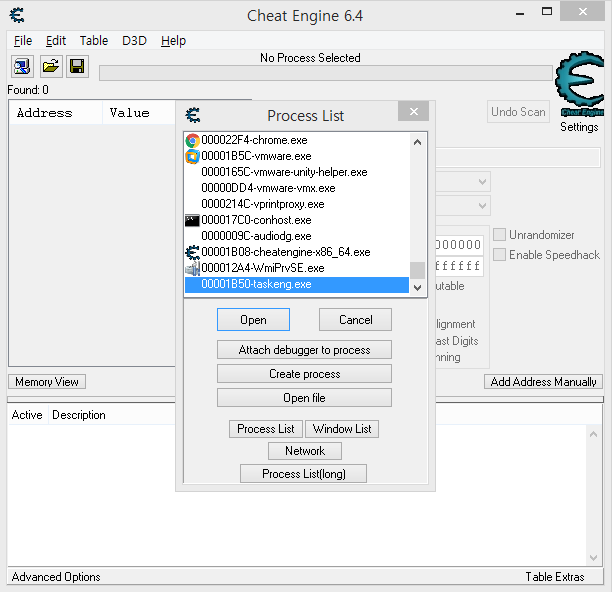The image size is (612, 592).
Task: Click the Undo Scan button
Action: [x=518, y=112]
